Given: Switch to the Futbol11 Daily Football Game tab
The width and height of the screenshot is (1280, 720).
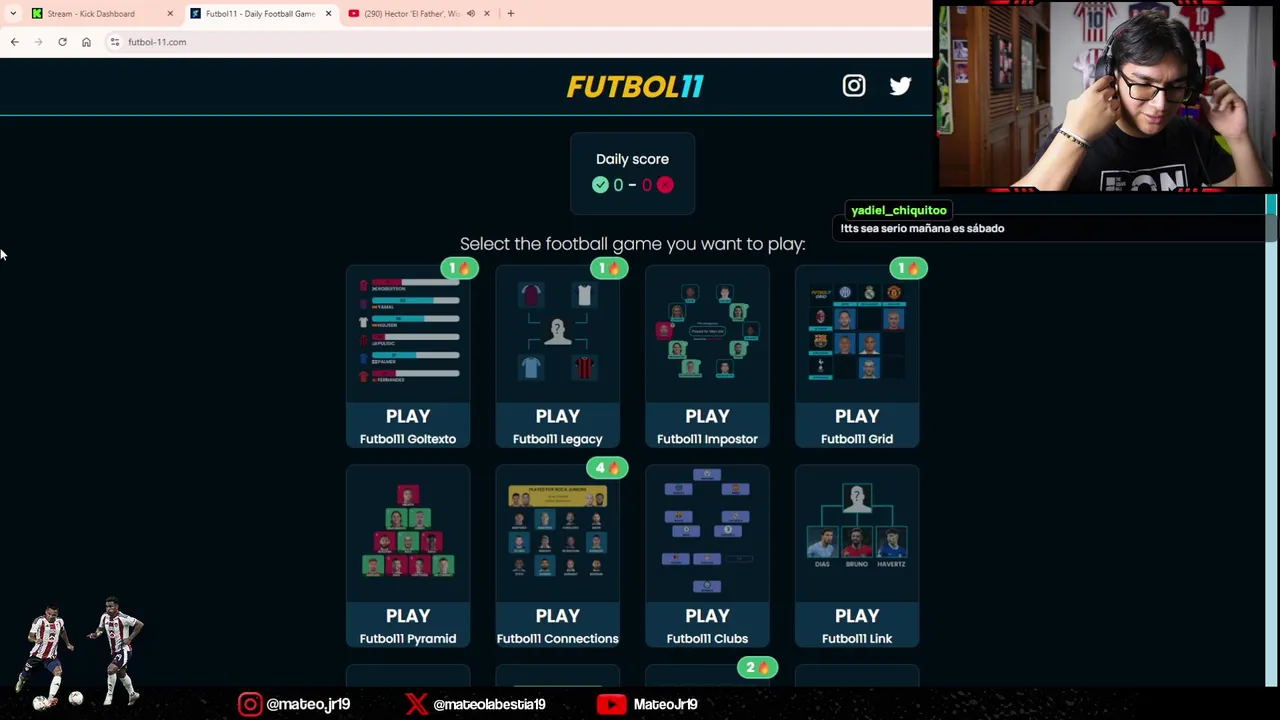Looking at the screenshot, I should pyautogui.click(x=260, y=14).
